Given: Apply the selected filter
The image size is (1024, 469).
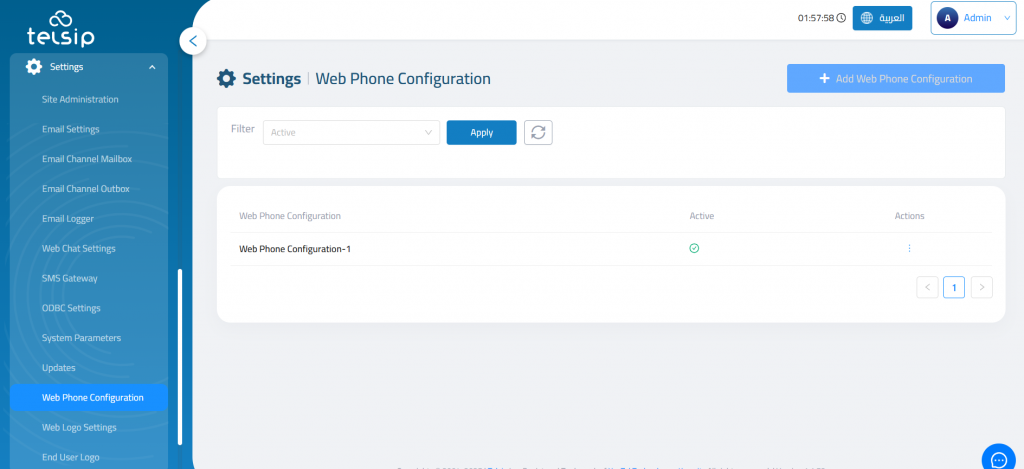Looking at the screenshot, I should pyautogui.click(x=481, y=132).
